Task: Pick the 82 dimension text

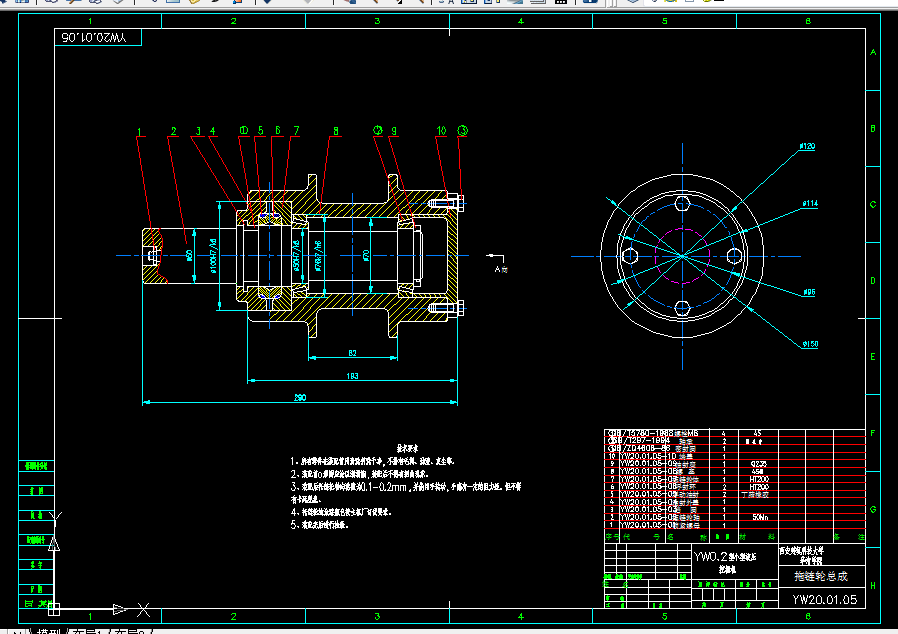Action: coord(352,353)
